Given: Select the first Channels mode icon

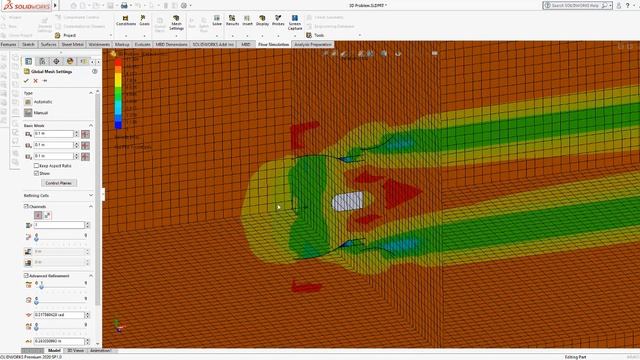Looking at the screenshot, I should pyautogui.click(x=38, y=215).
